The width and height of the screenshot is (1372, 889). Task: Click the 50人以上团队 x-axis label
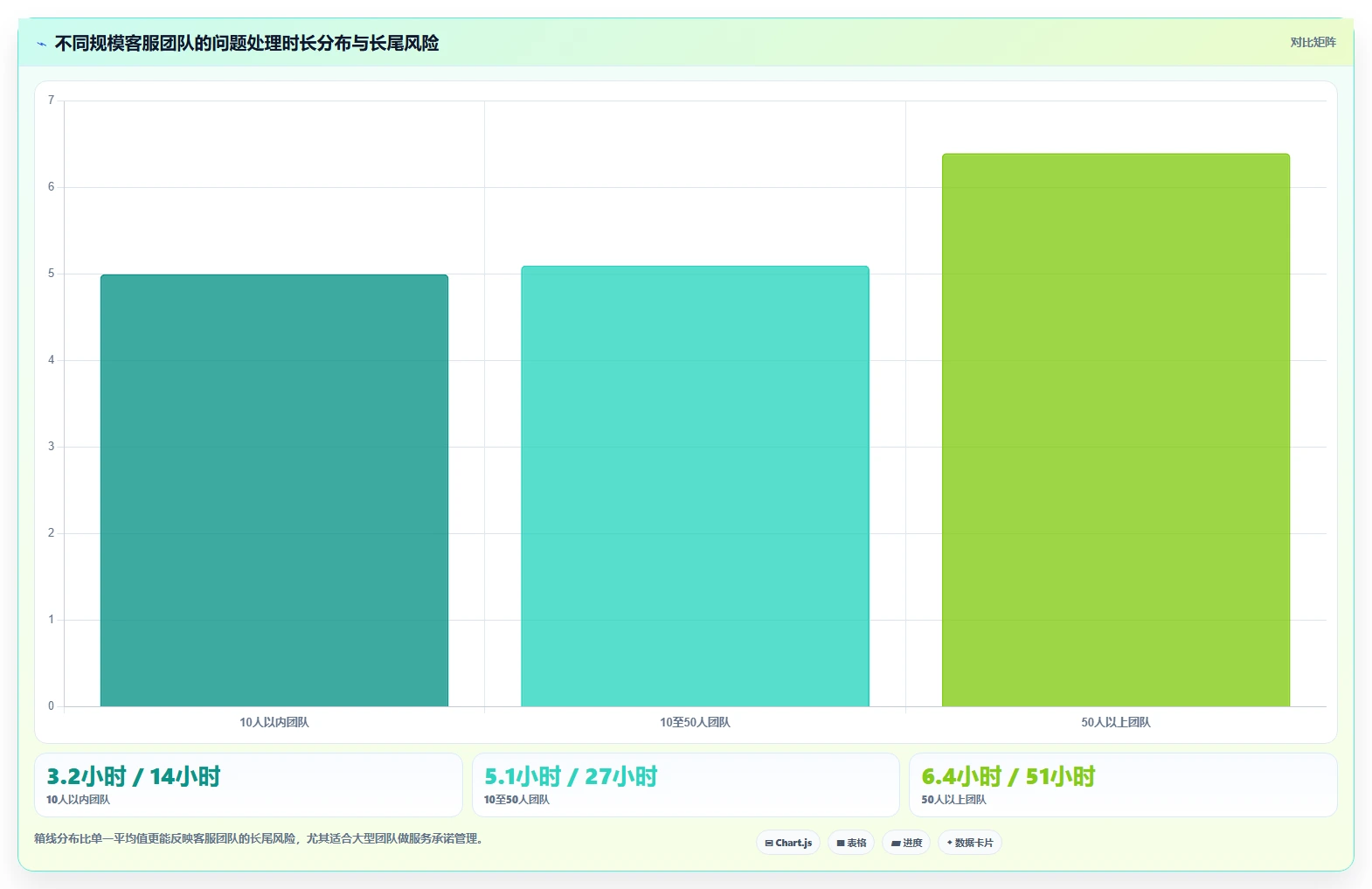pos(1116,722)
